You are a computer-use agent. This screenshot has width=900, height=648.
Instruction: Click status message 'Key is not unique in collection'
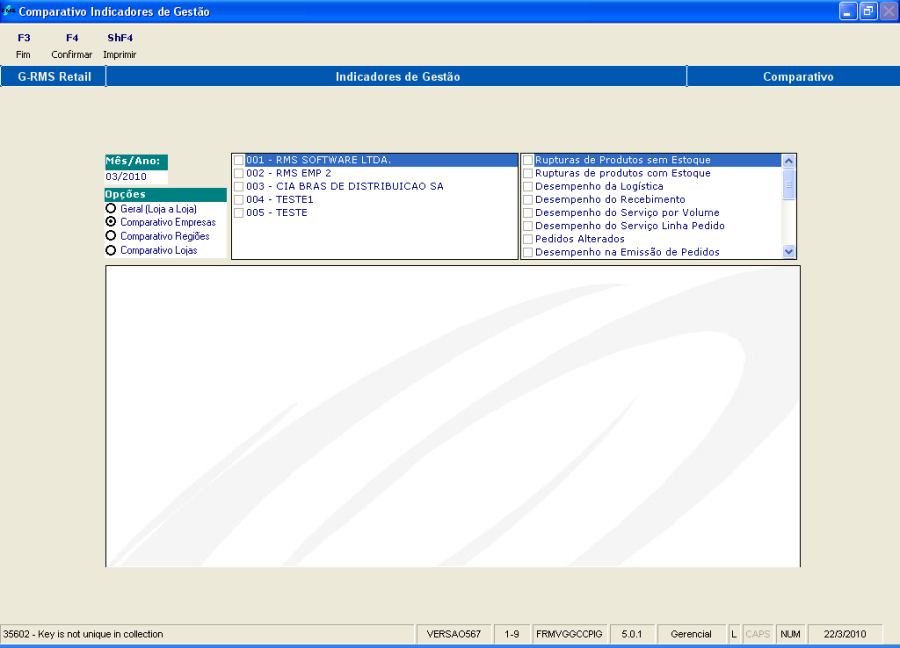click(x=100, y=634)
